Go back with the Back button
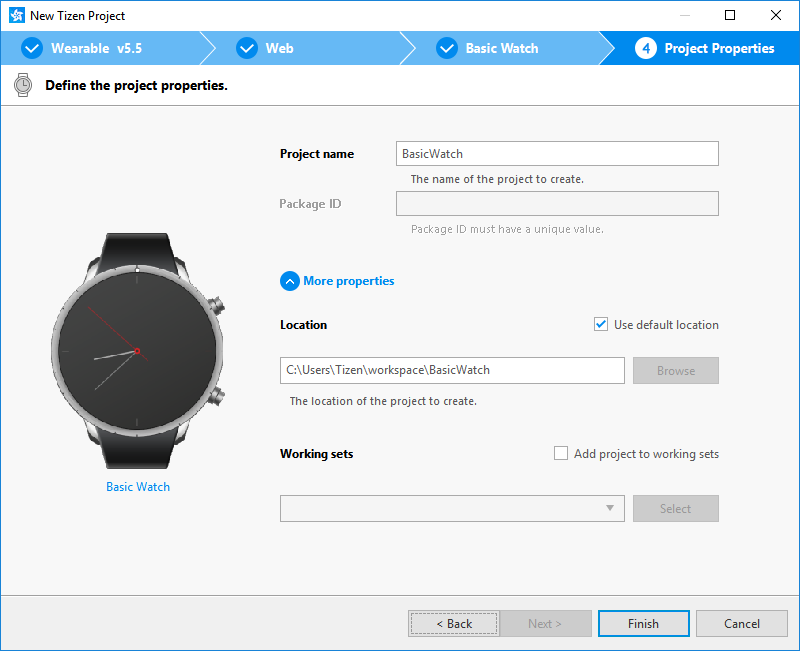800x651 pixels. 453,624
